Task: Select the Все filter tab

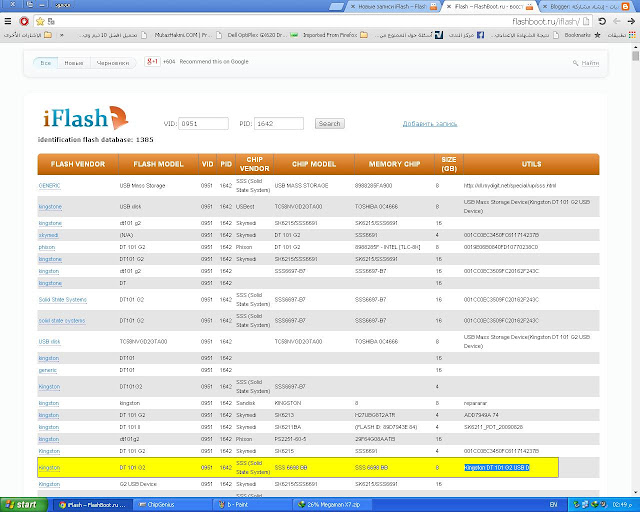Action: tap(46, 63)
